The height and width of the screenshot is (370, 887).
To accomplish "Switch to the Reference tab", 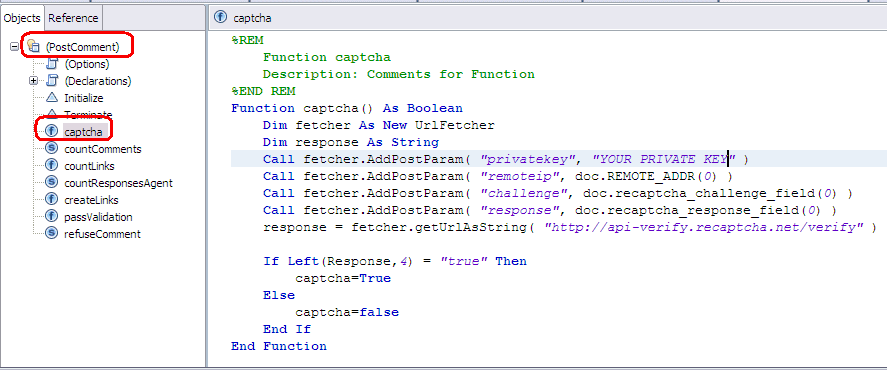I will pos(73,18).
